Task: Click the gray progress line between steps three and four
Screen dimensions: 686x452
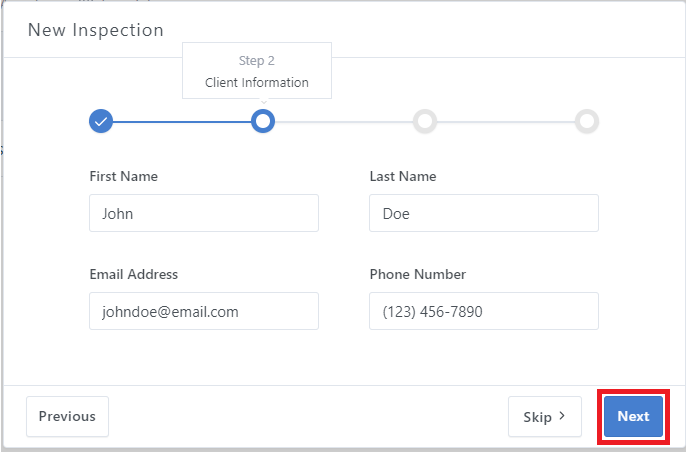Action: (x=506, y=121)
